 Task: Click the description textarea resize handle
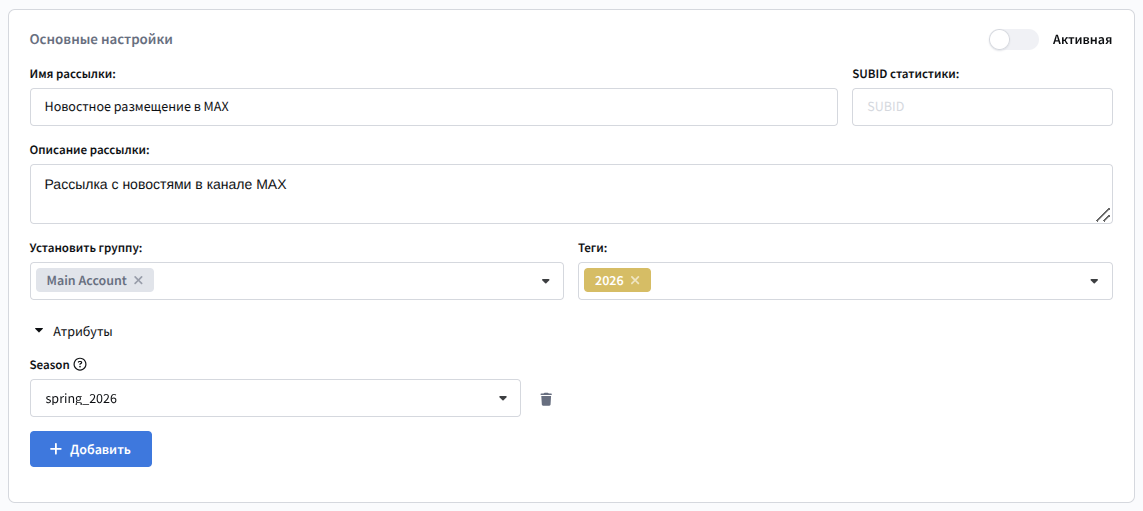pyautogui.click(x=1102, y=214)
